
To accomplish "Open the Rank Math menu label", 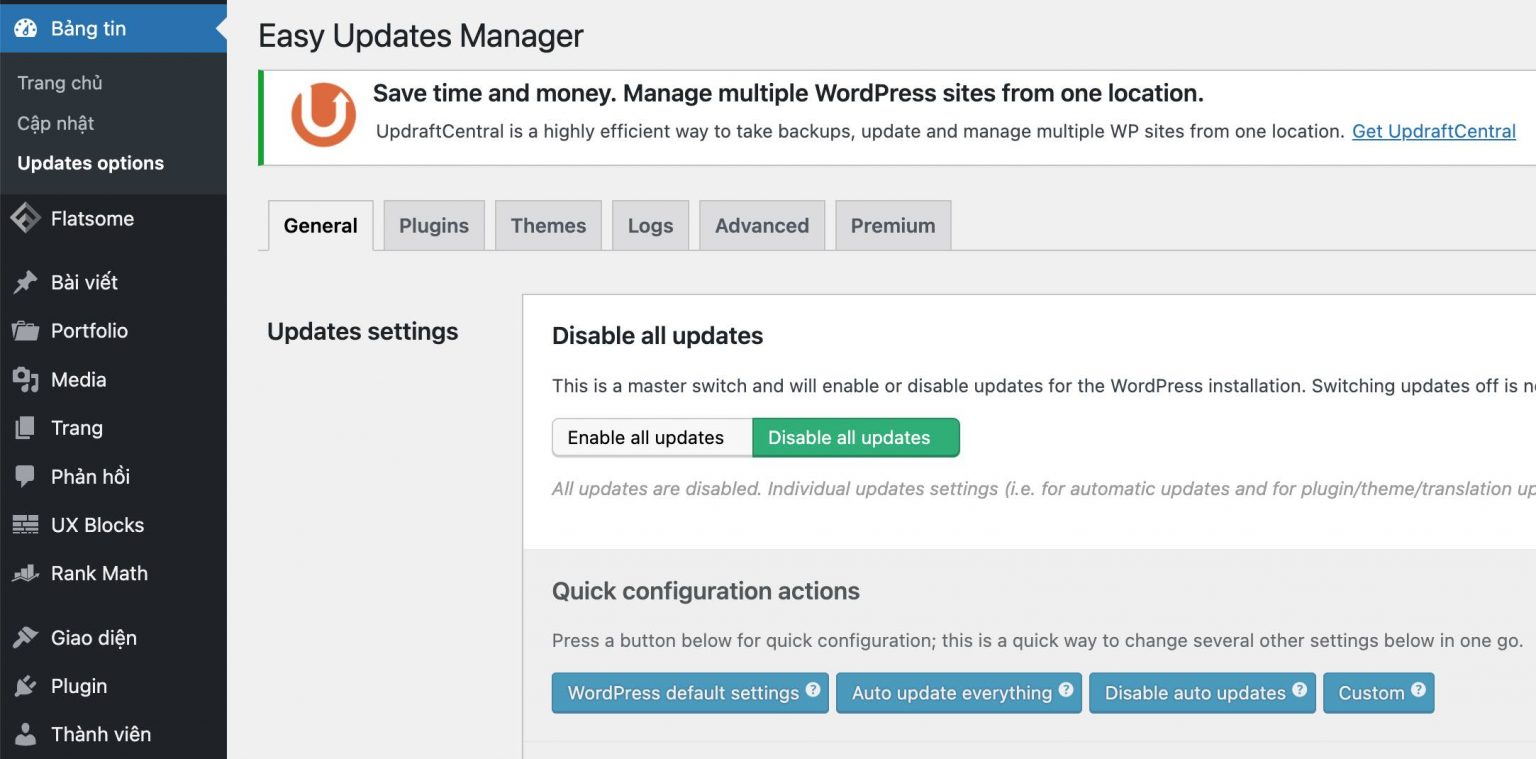I will [x=99, y=574].
